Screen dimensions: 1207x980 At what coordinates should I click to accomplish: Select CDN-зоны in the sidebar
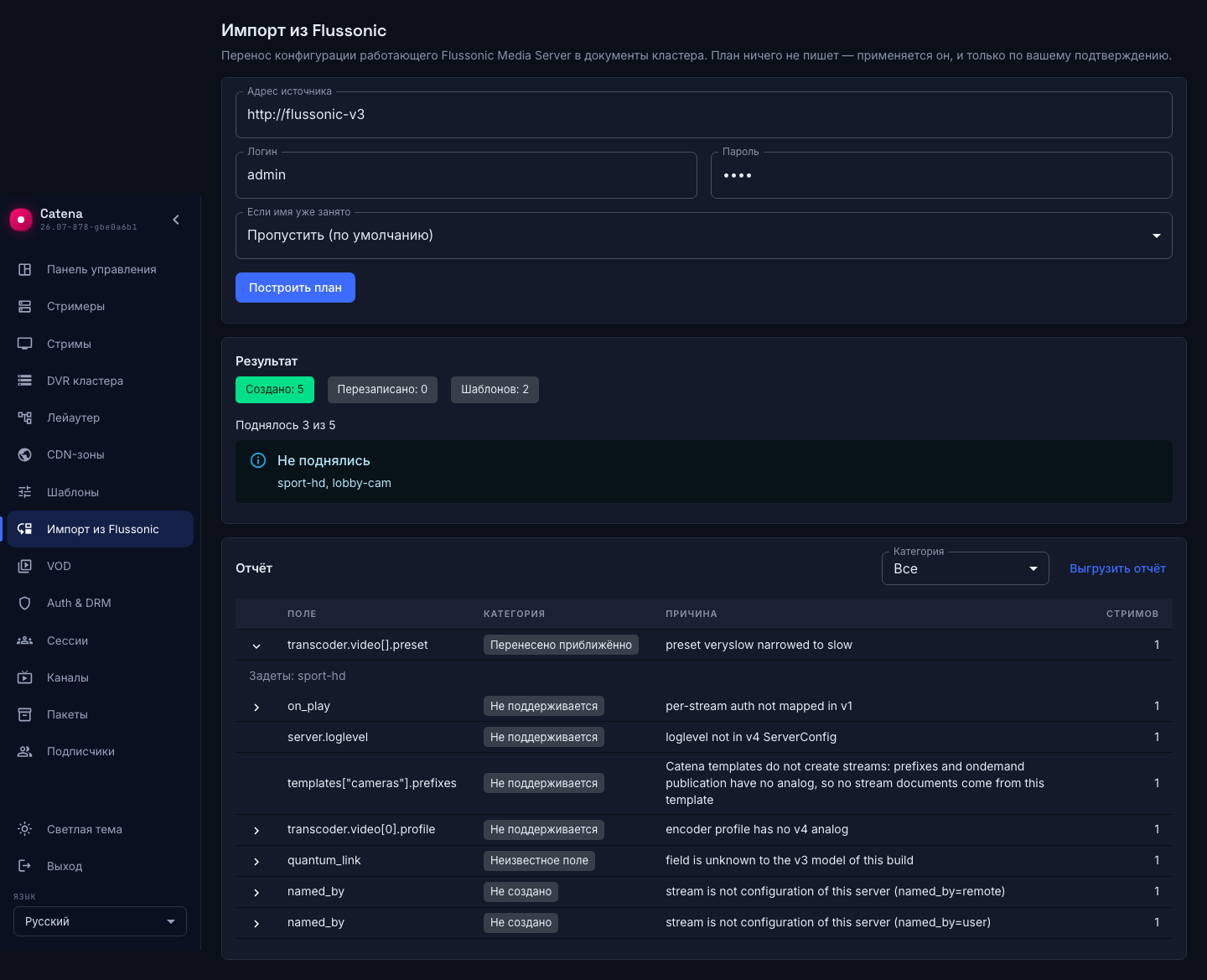click(x=101, y=454)
